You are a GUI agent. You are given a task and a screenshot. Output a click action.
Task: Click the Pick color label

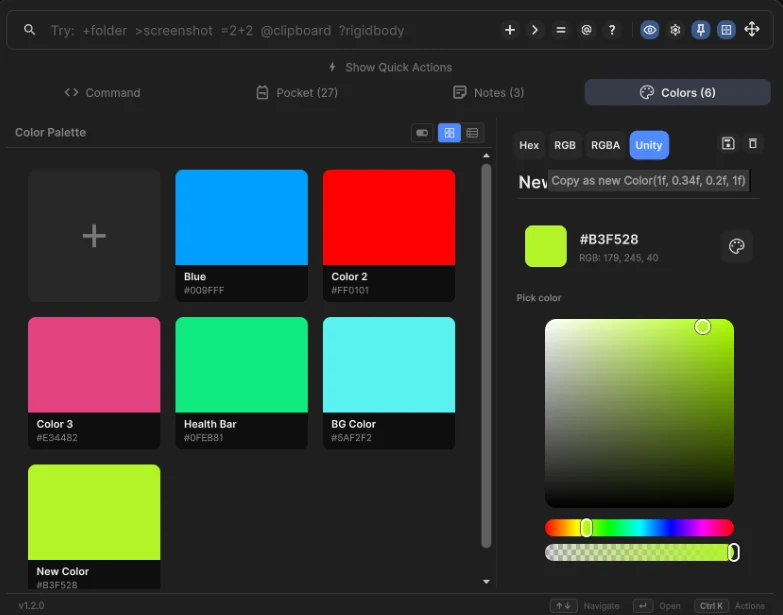[538, 298]
